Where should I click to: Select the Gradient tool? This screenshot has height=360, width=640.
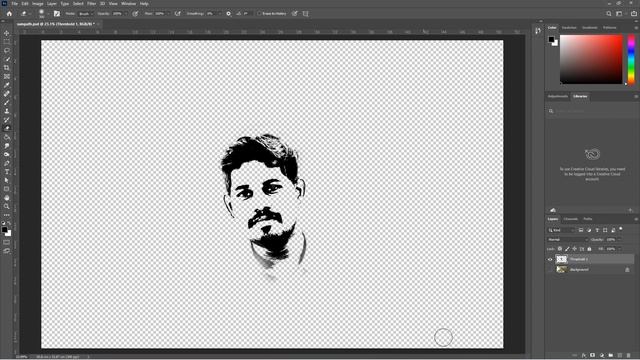(7, 137)
